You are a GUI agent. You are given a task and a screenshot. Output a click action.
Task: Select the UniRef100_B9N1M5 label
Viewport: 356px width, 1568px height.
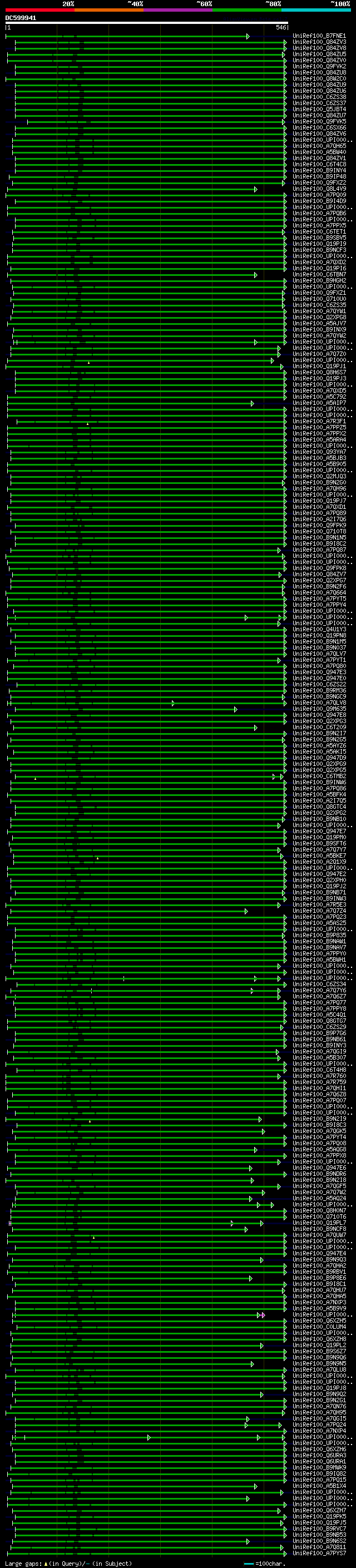(319, 641)
